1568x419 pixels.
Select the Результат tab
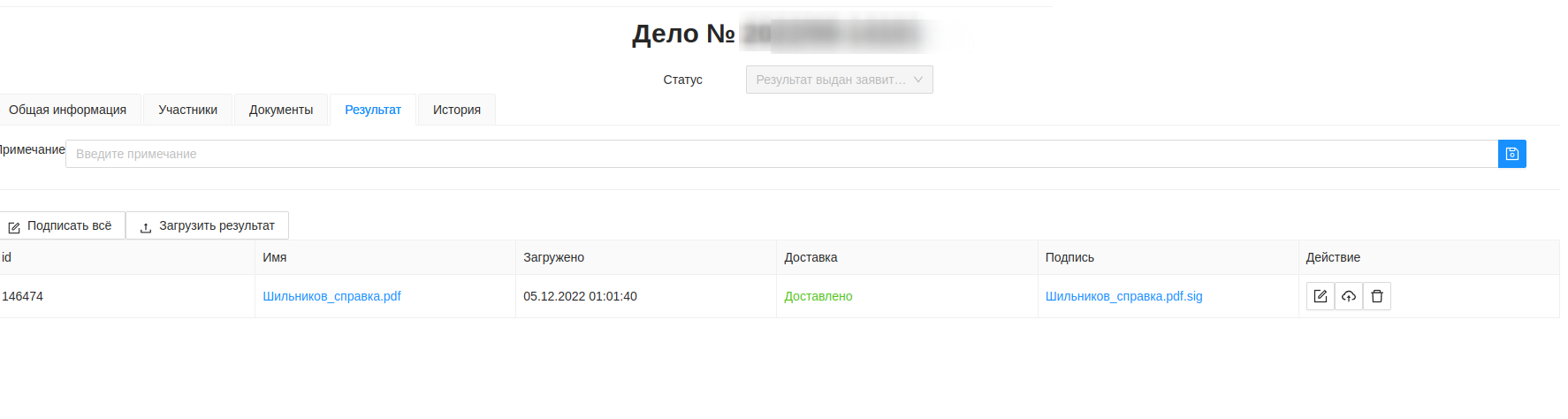pos(372,110)
